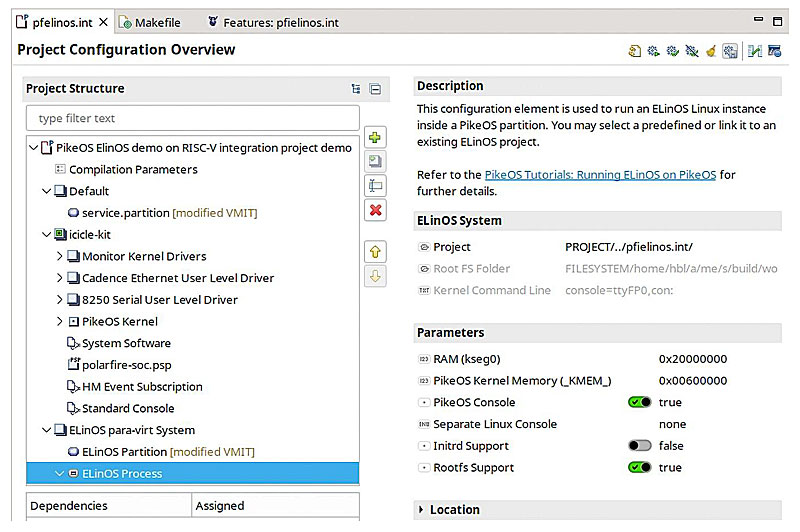Viewport: 800px width, 532px height.
Task: Switch to the Makefile tab
Action: (156, 21)
